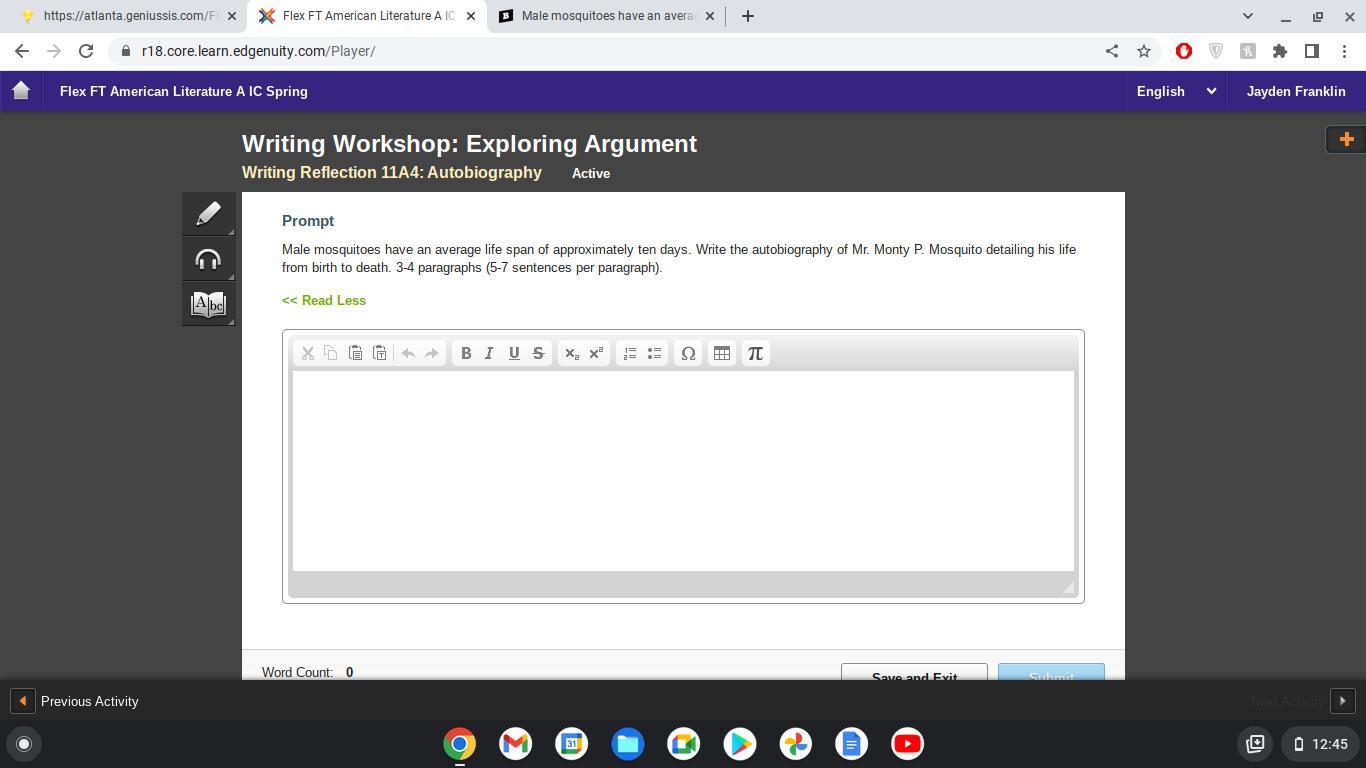Switch to the atlanta.geniussis.com tab

pos(130,16)
